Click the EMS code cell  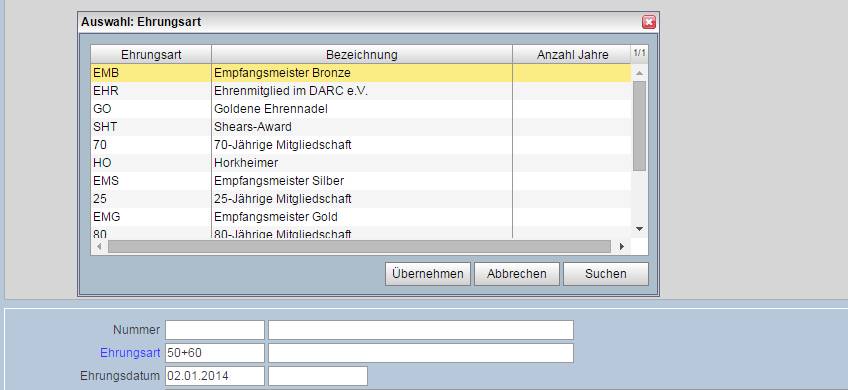151,181
